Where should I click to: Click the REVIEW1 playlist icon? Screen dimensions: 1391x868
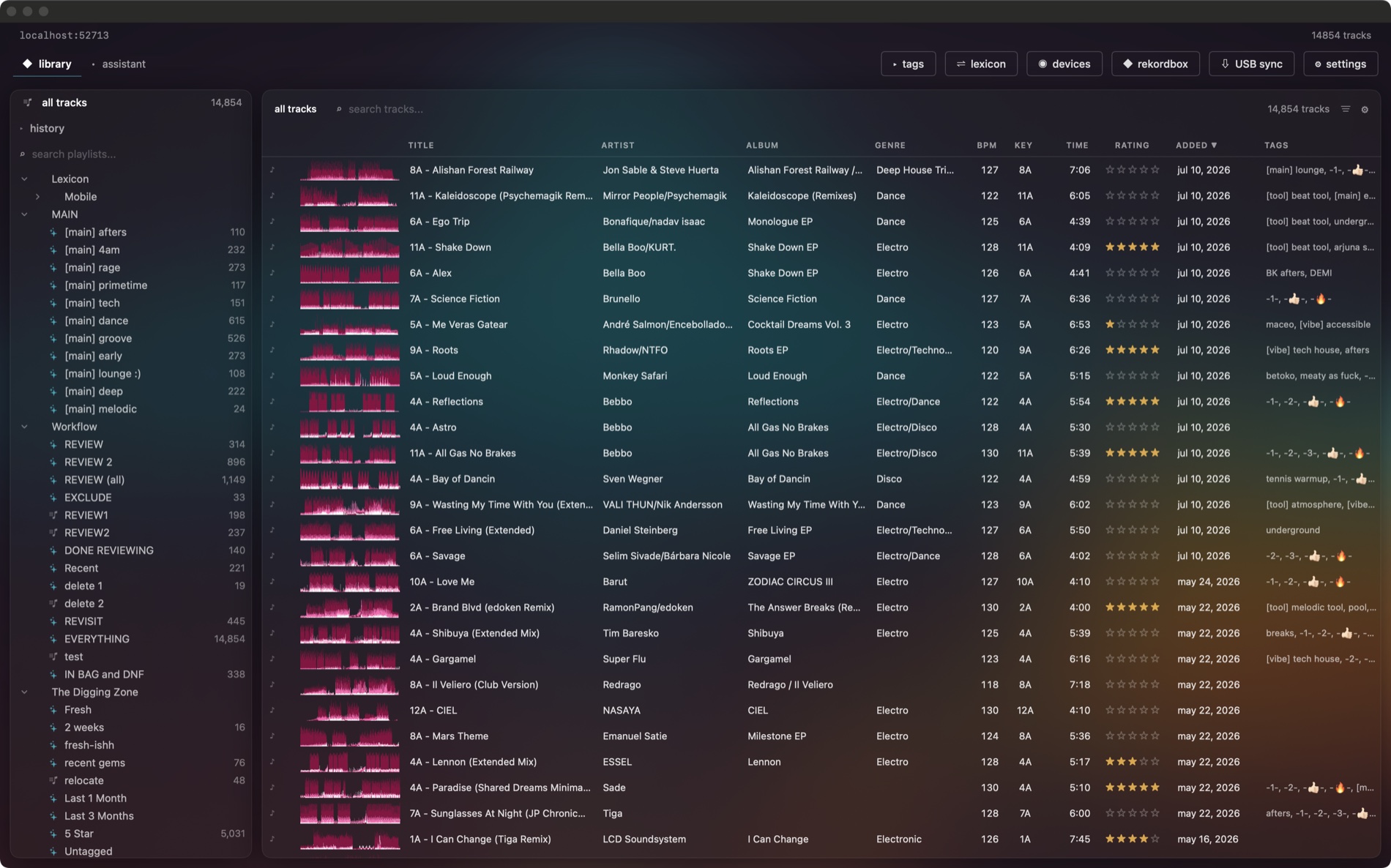pyautogui.click(x=53, y=515)
